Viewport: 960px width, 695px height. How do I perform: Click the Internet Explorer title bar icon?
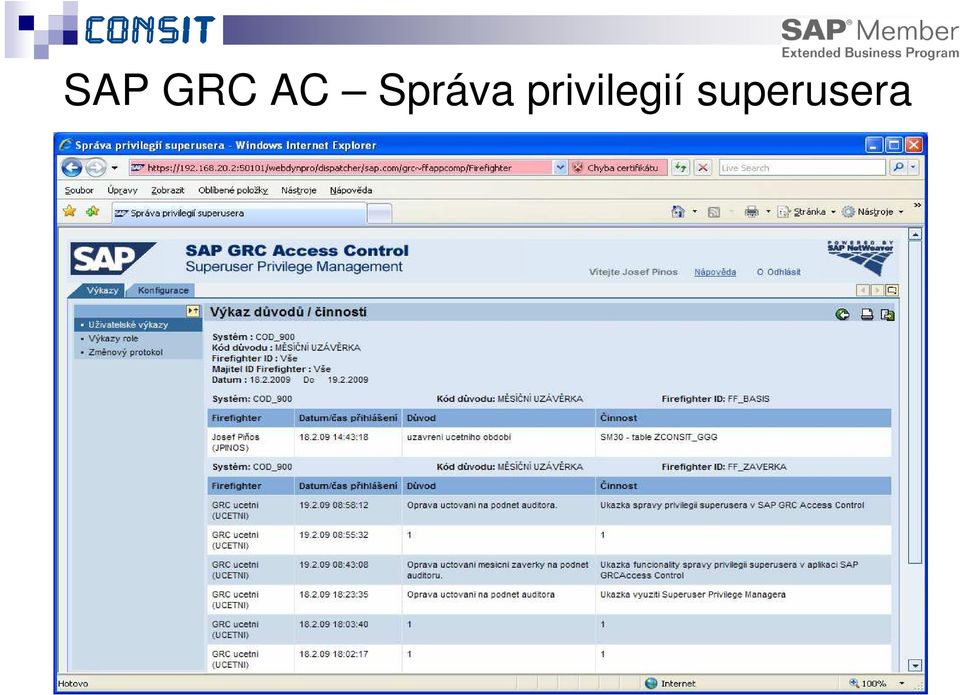point(66,145)
